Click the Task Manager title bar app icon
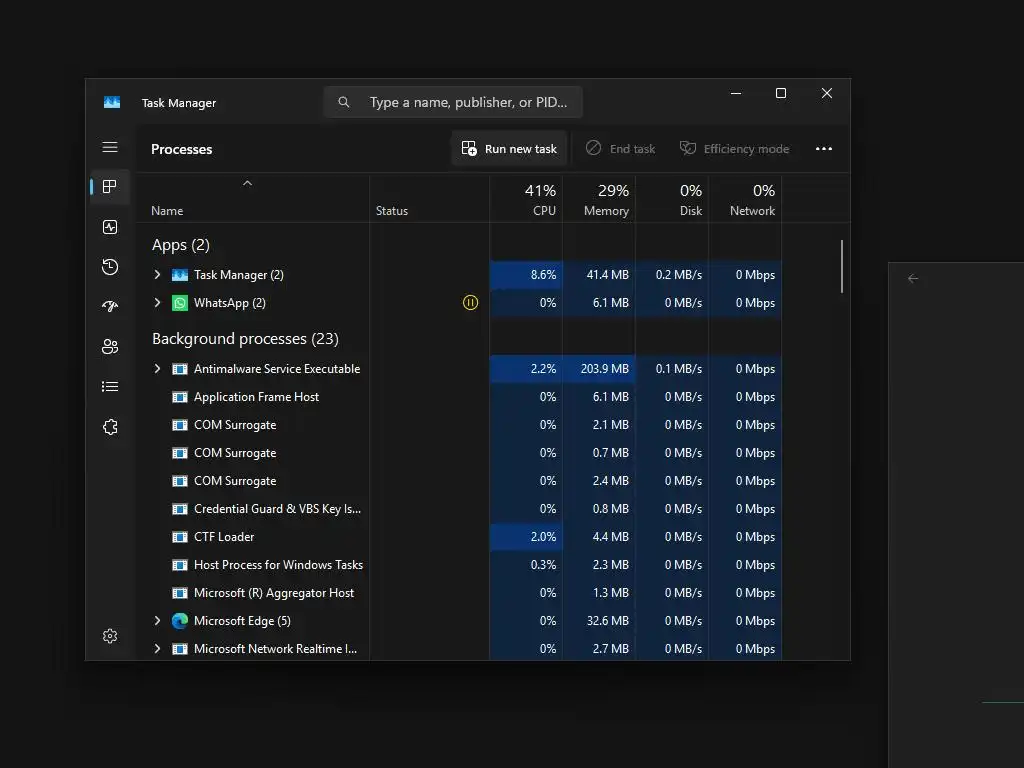The height and width of the screenshot is (768, 1024). (112, 103)
